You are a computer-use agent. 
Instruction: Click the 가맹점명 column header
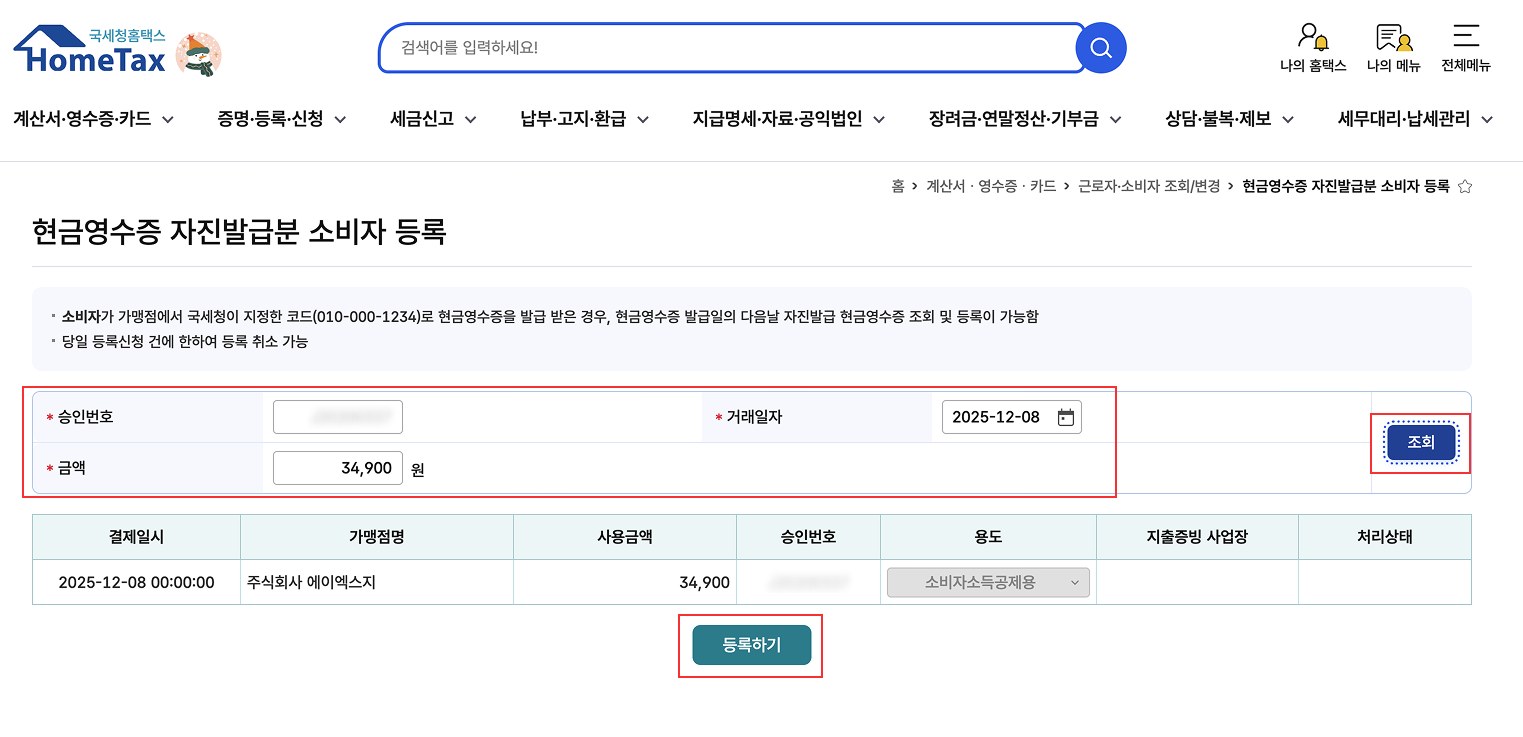point(376,537)
